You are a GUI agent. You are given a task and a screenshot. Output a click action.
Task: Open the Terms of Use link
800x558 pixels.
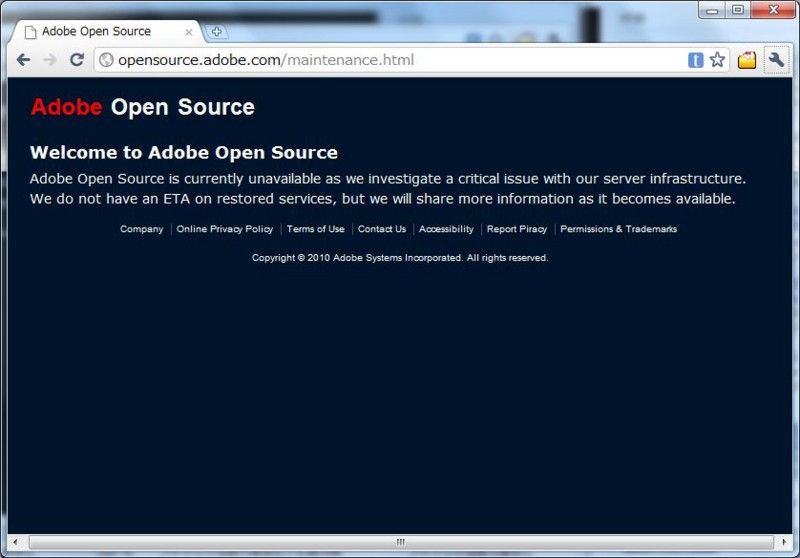tap(315, 229)
